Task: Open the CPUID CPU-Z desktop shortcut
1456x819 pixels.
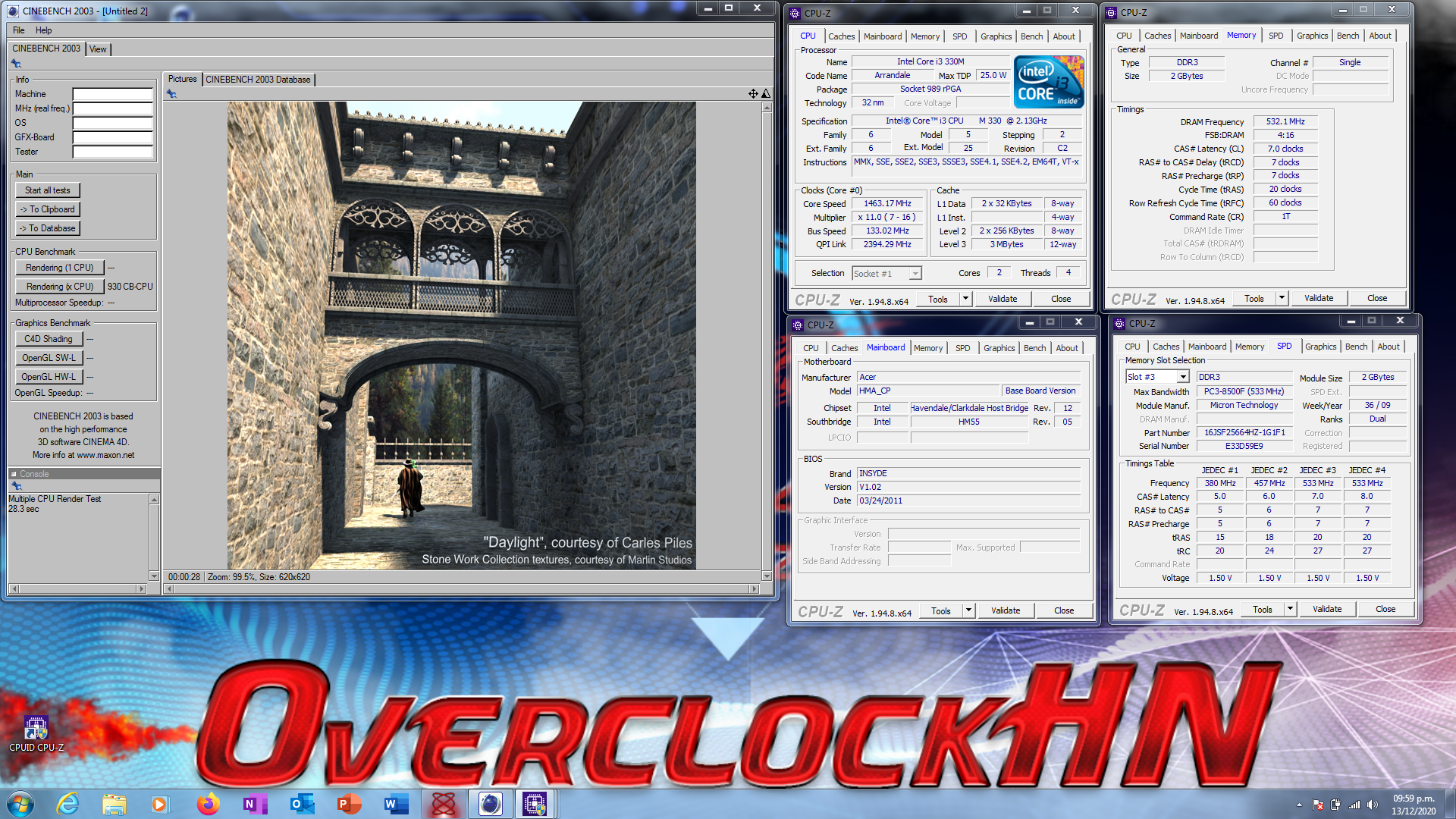Action: [36, 733]
